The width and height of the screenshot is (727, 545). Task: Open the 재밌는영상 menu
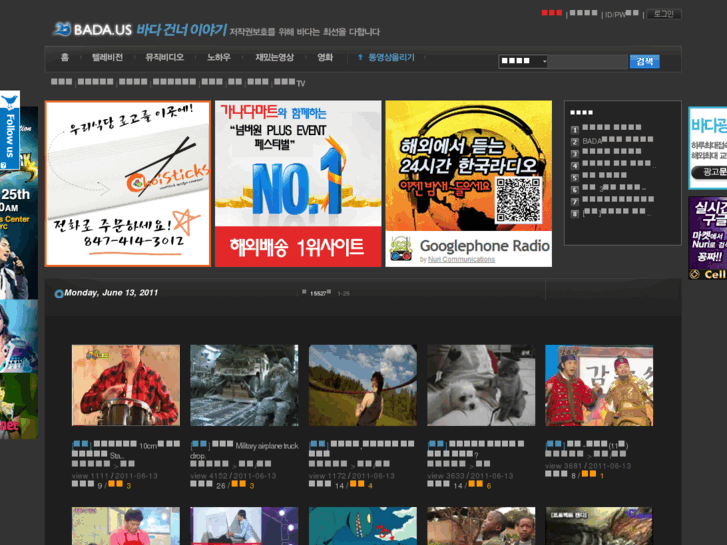click(274, 57)
